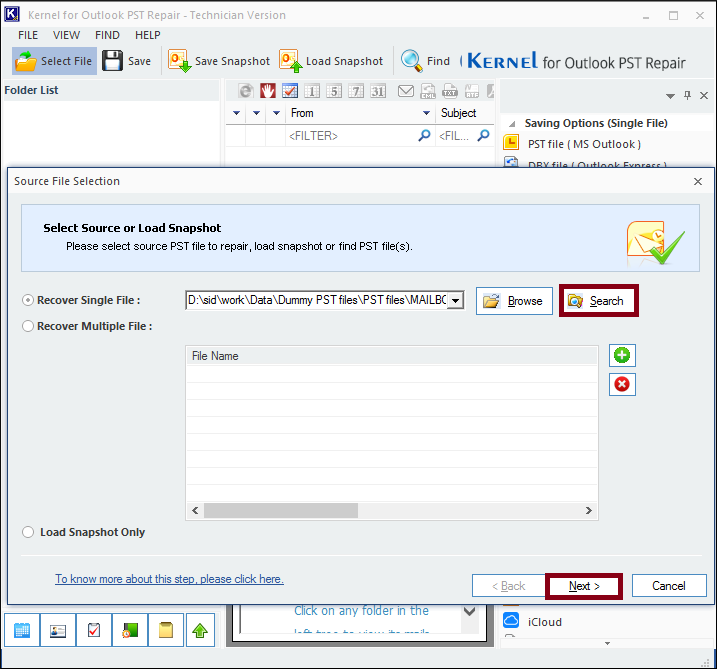717x669 pixels.
Task: Open the source file path dropdown
Action: [455, 300]
